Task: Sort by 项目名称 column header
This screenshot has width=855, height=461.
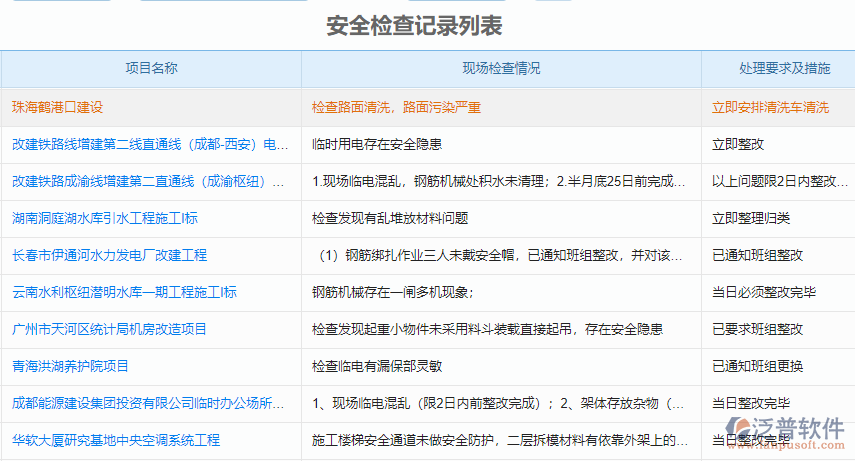Action: coord(151,69)
